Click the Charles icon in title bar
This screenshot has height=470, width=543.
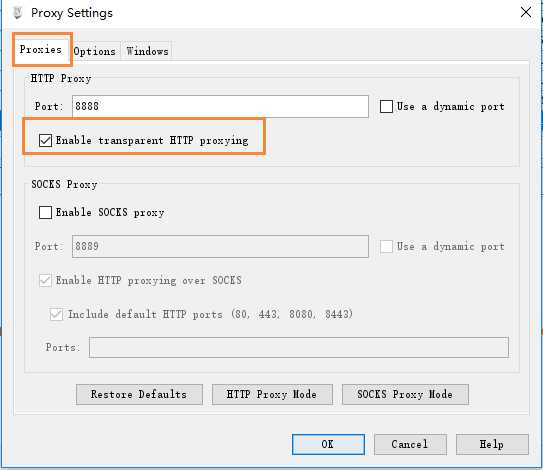[x=18, y=13]
